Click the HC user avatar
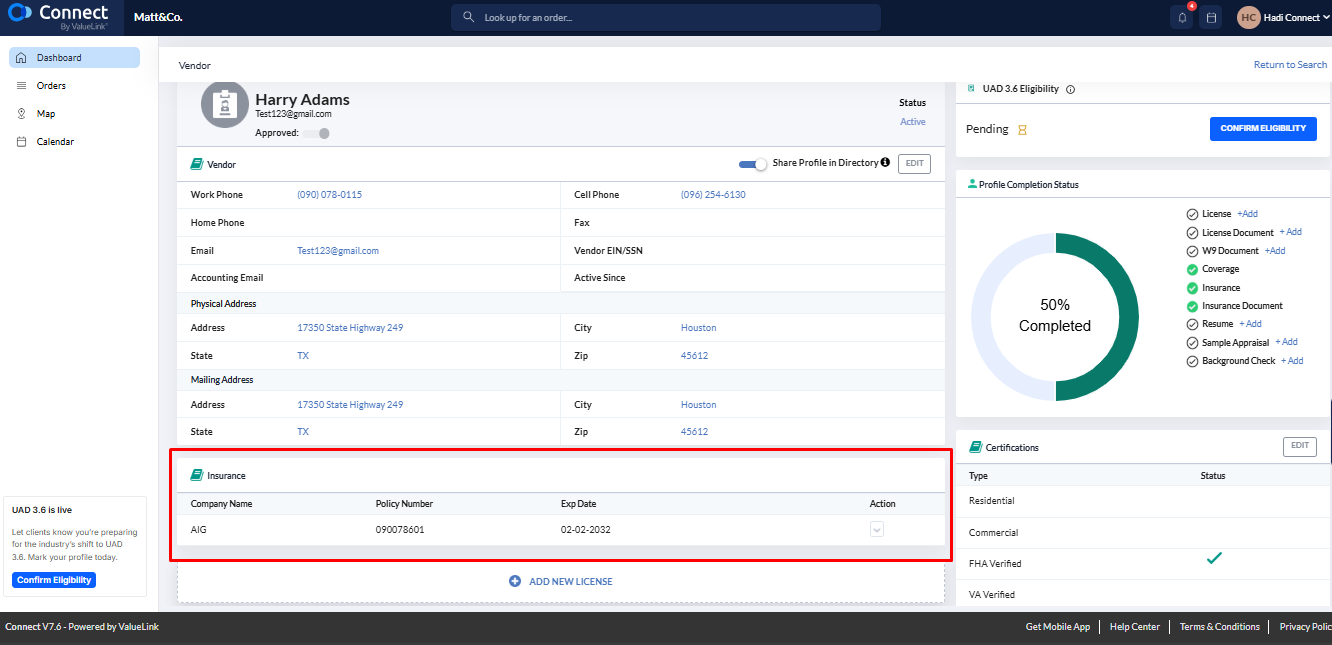 pyautogui.click(x=1248, y=18)
